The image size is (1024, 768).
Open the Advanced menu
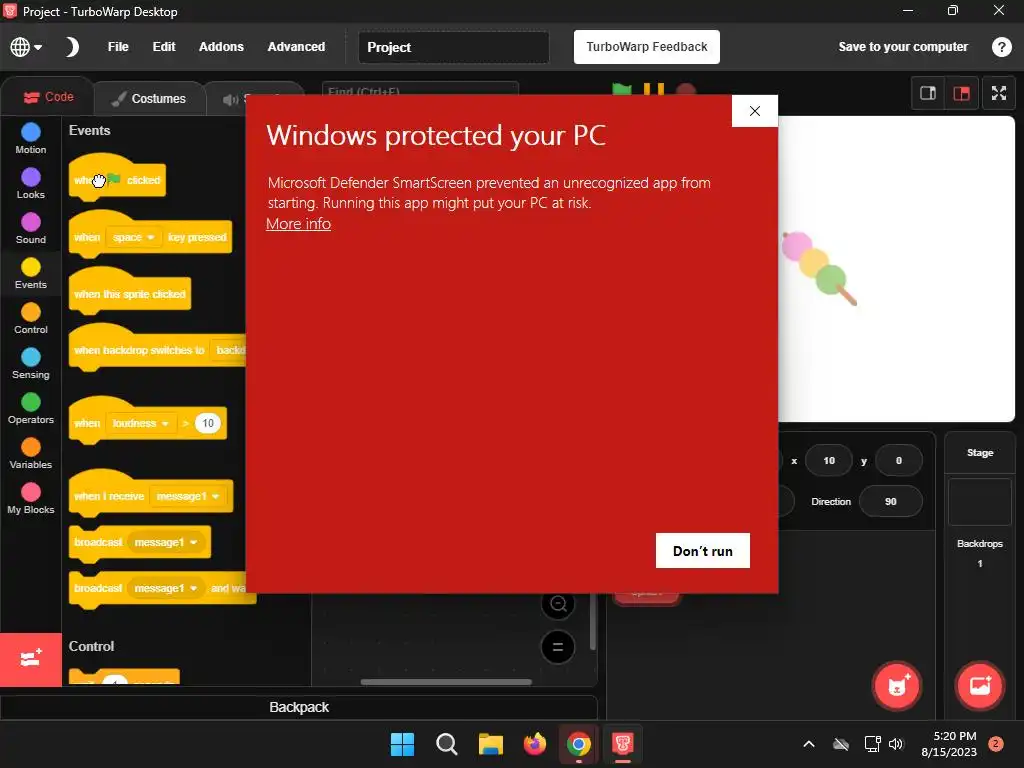coord(296,47)
